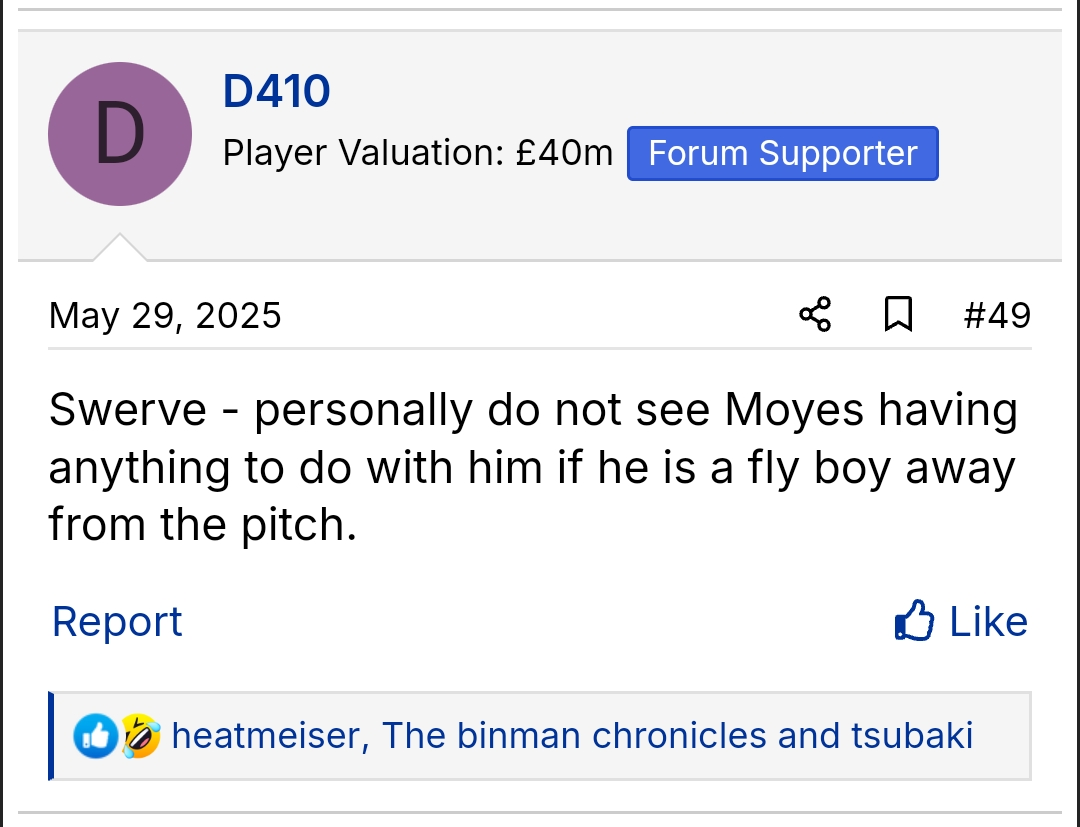Click the thumbs-up outline icon beside Like

click(914, 621)
